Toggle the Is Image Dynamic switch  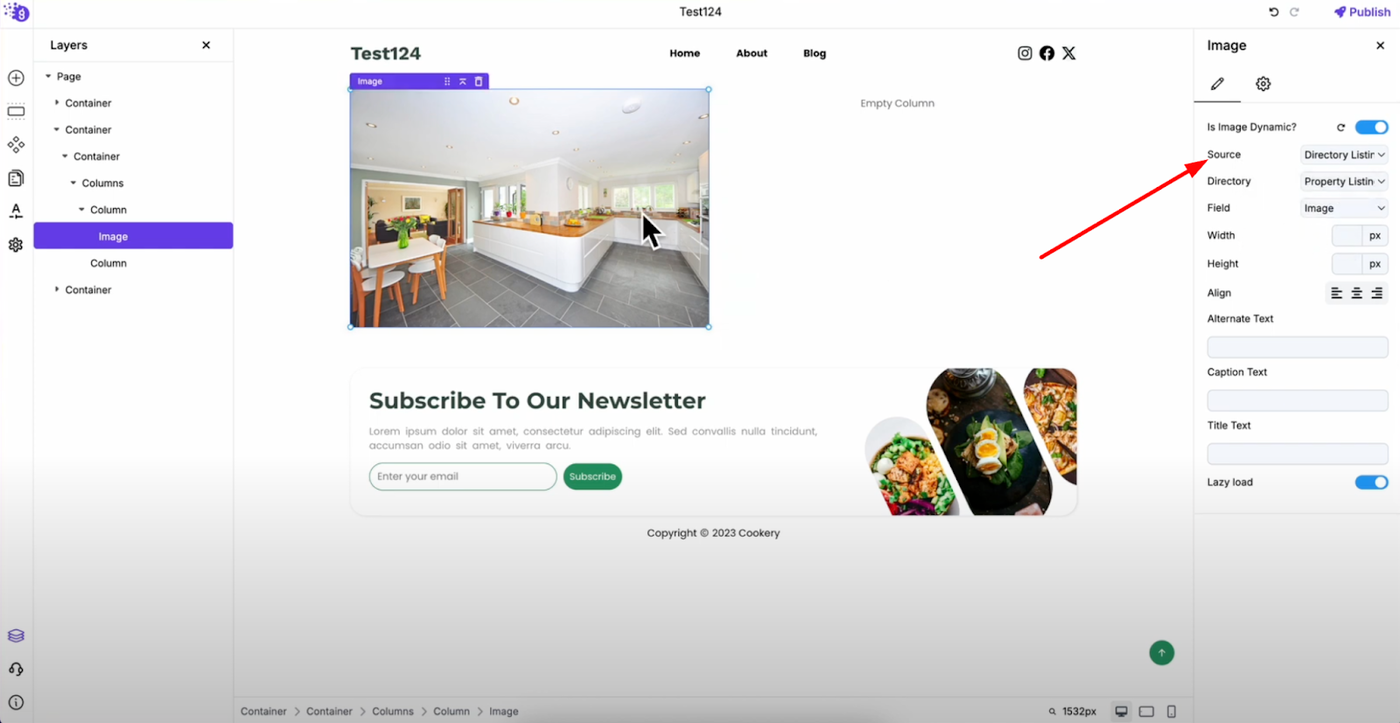(1371, 127)
